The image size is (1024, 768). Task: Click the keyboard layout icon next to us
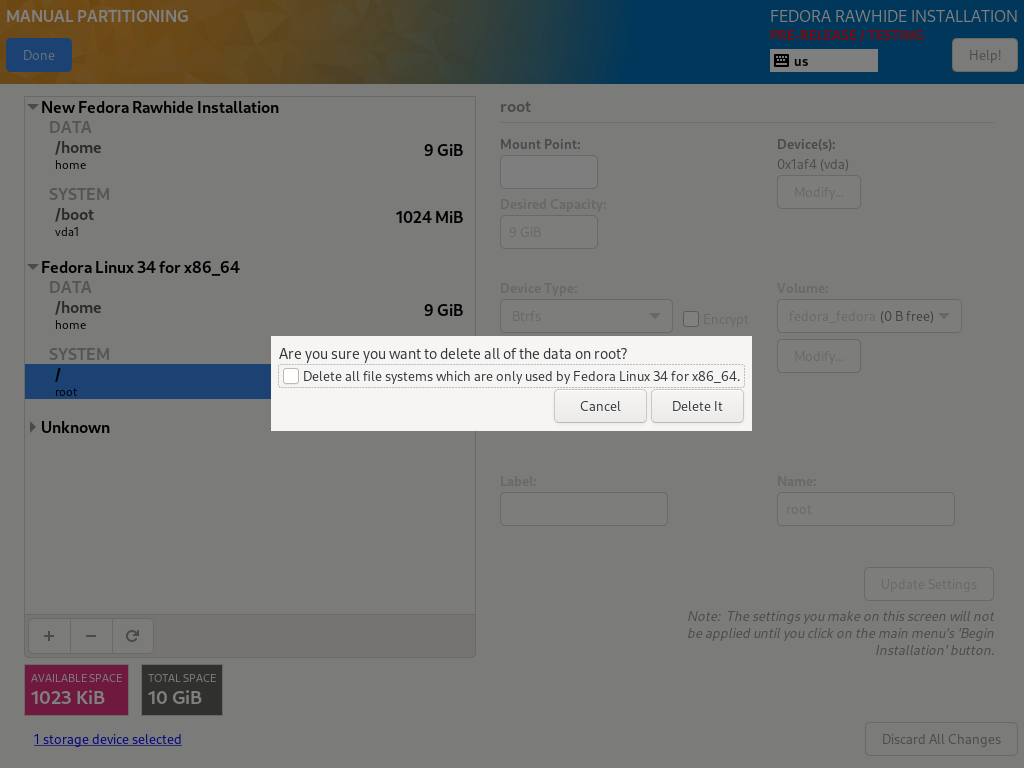[781, 61]
